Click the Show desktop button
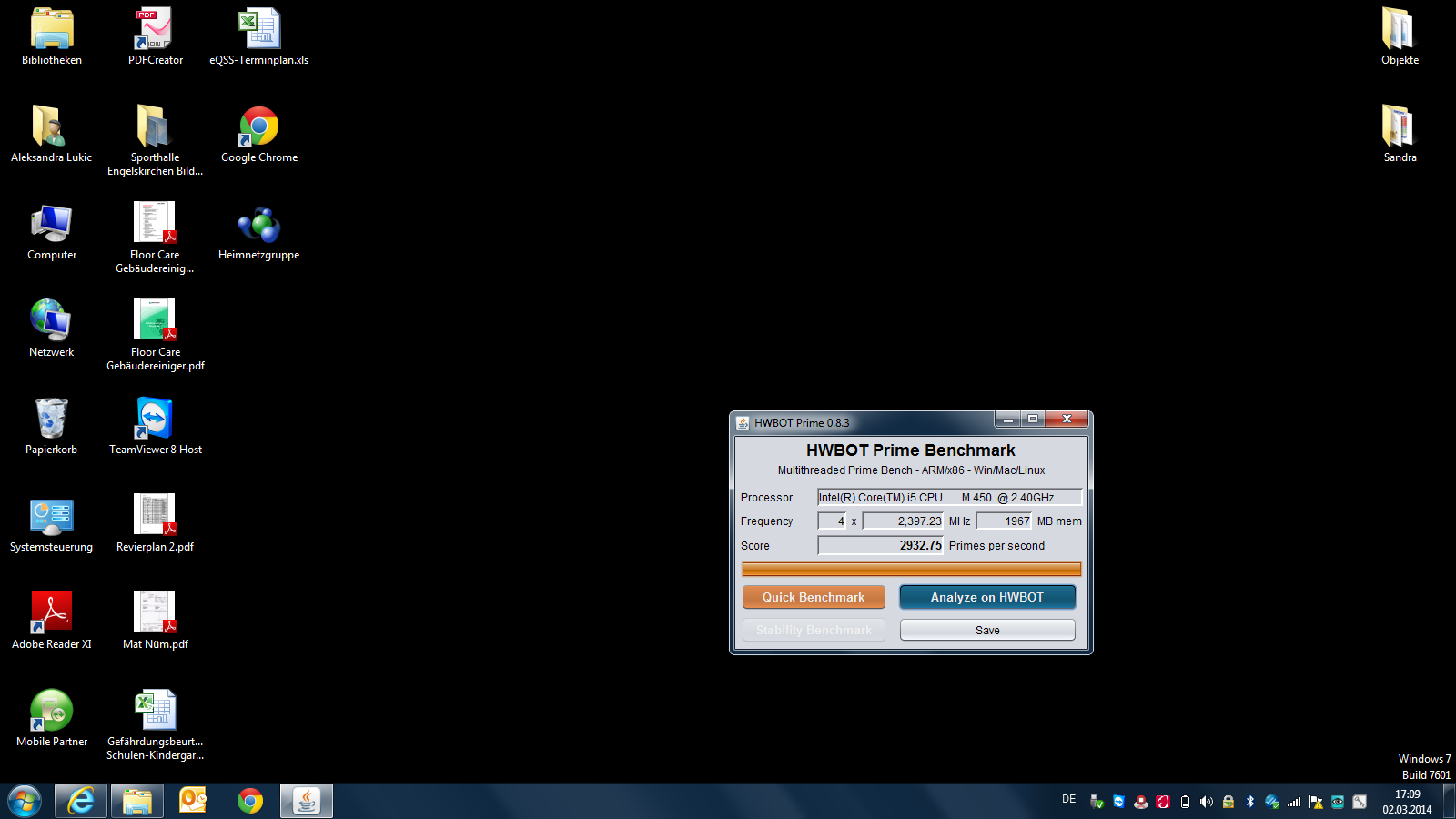 point(1449,801)
